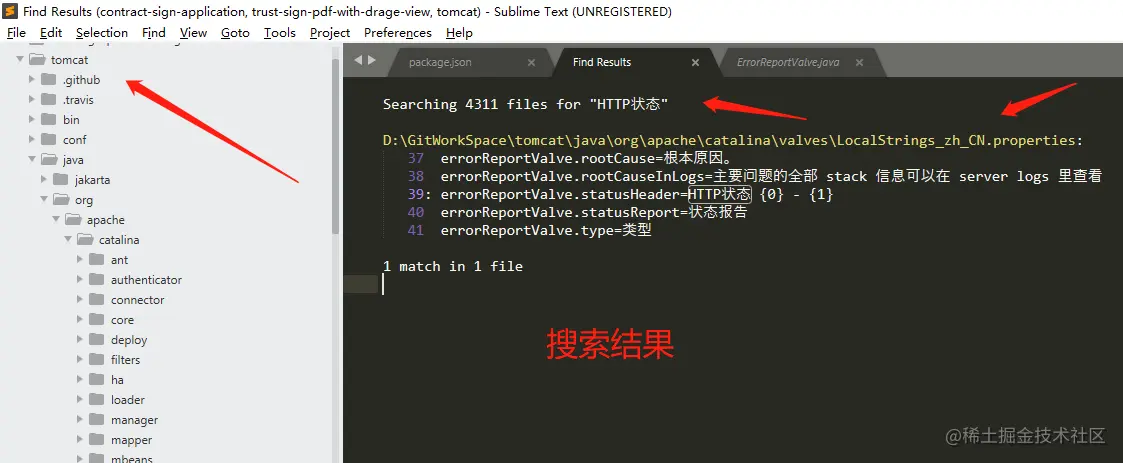This screenshot has width=1123, height=463.
Task: Collapse the apache folder
Action: tap(56, 219)
